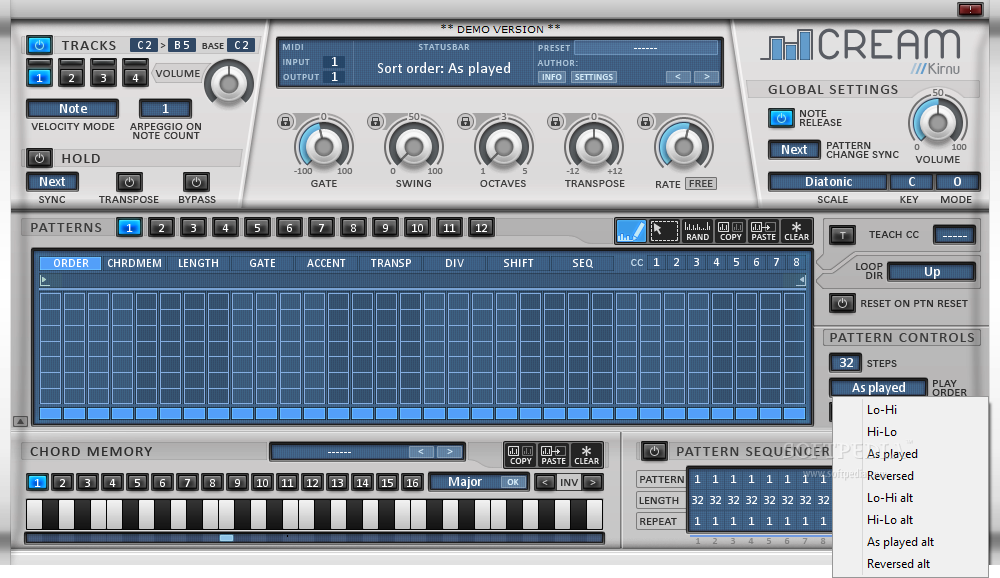Viewport: 1000px width, 578px height.
Task: Open the Diatonic scale dropdown
Action: (828, 182)
